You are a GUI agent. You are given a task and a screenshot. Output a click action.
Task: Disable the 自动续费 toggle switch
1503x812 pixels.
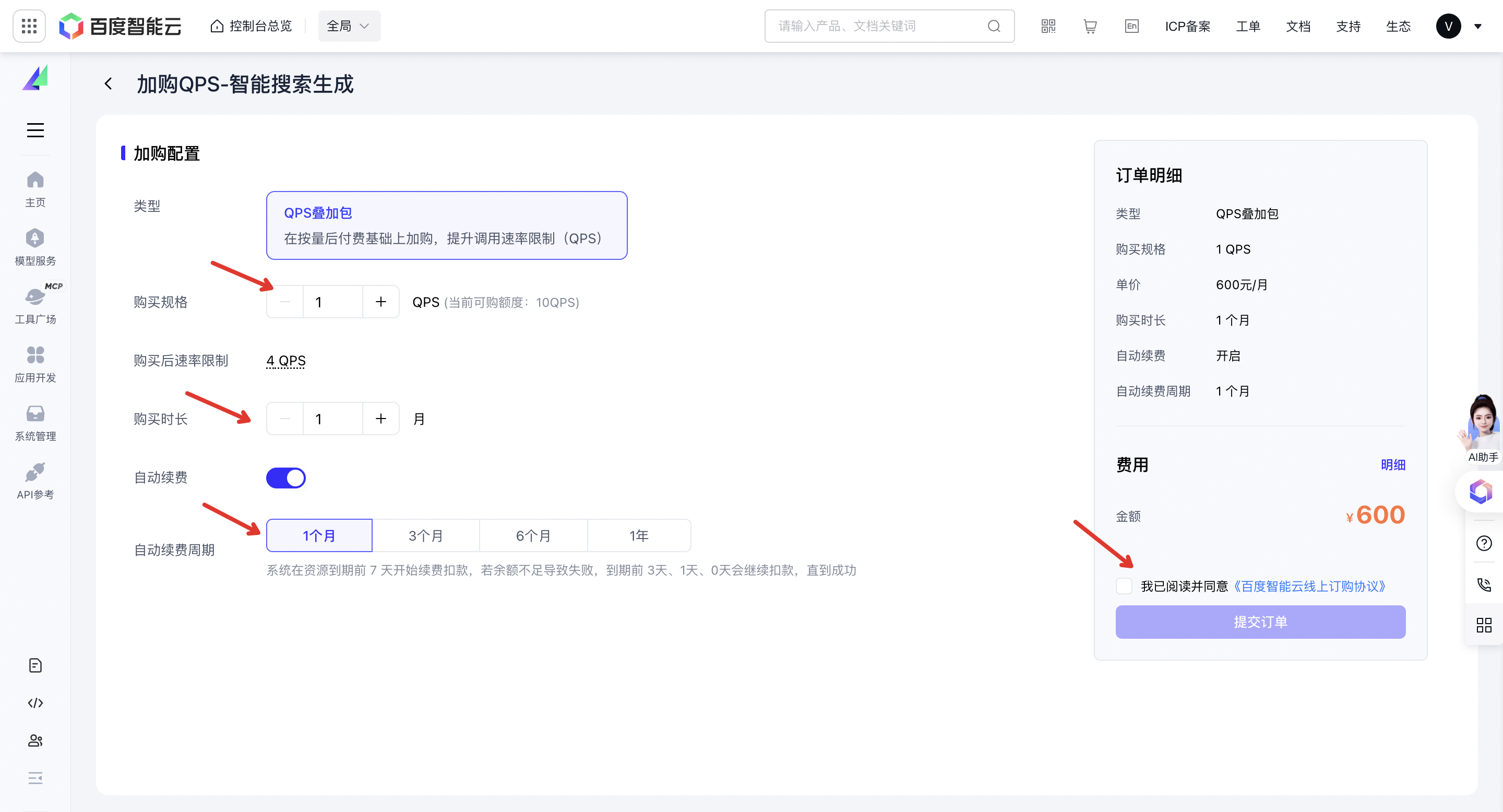(286, 477)
